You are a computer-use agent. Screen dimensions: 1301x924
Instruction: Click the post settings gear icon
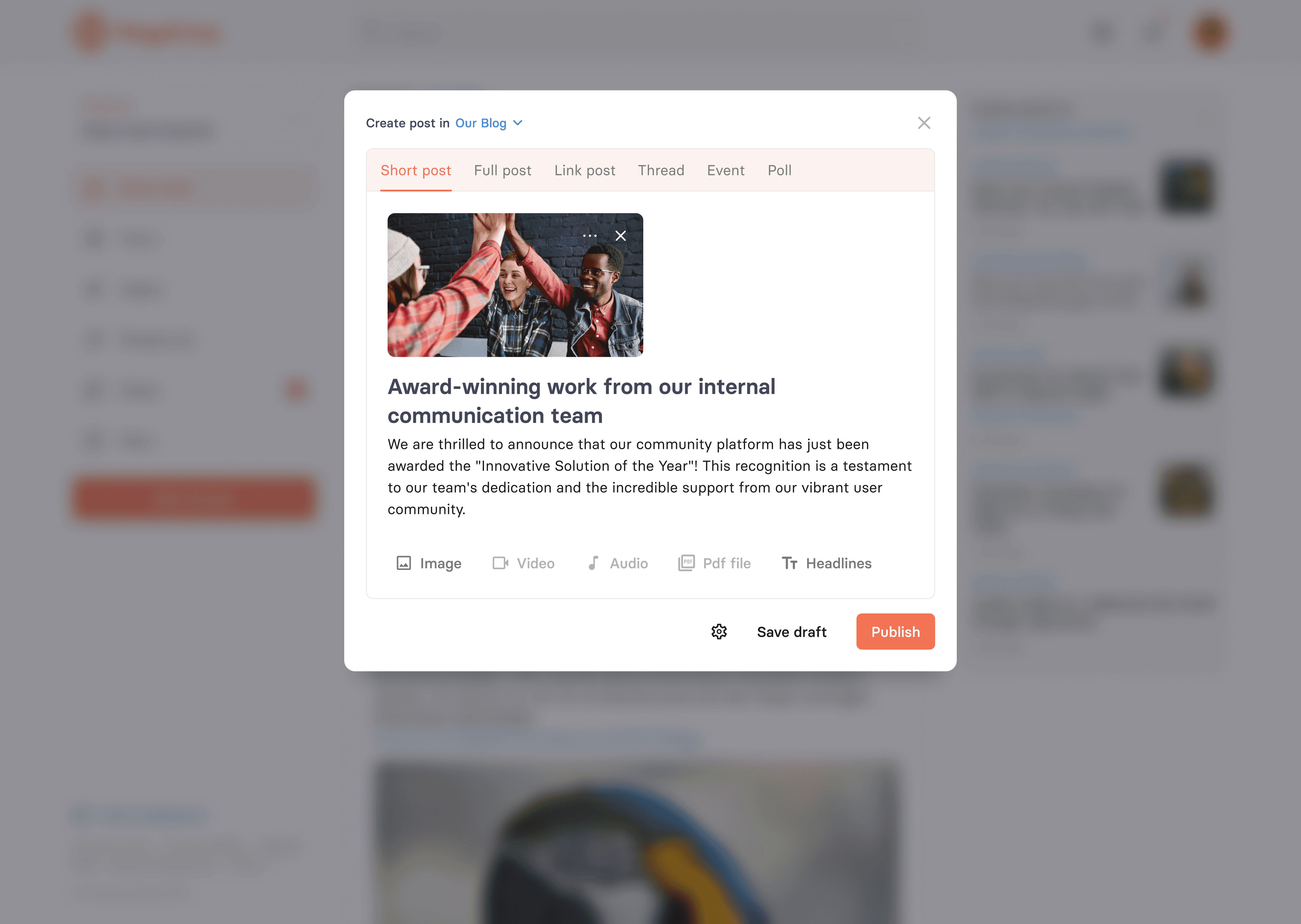click(719, 631)
